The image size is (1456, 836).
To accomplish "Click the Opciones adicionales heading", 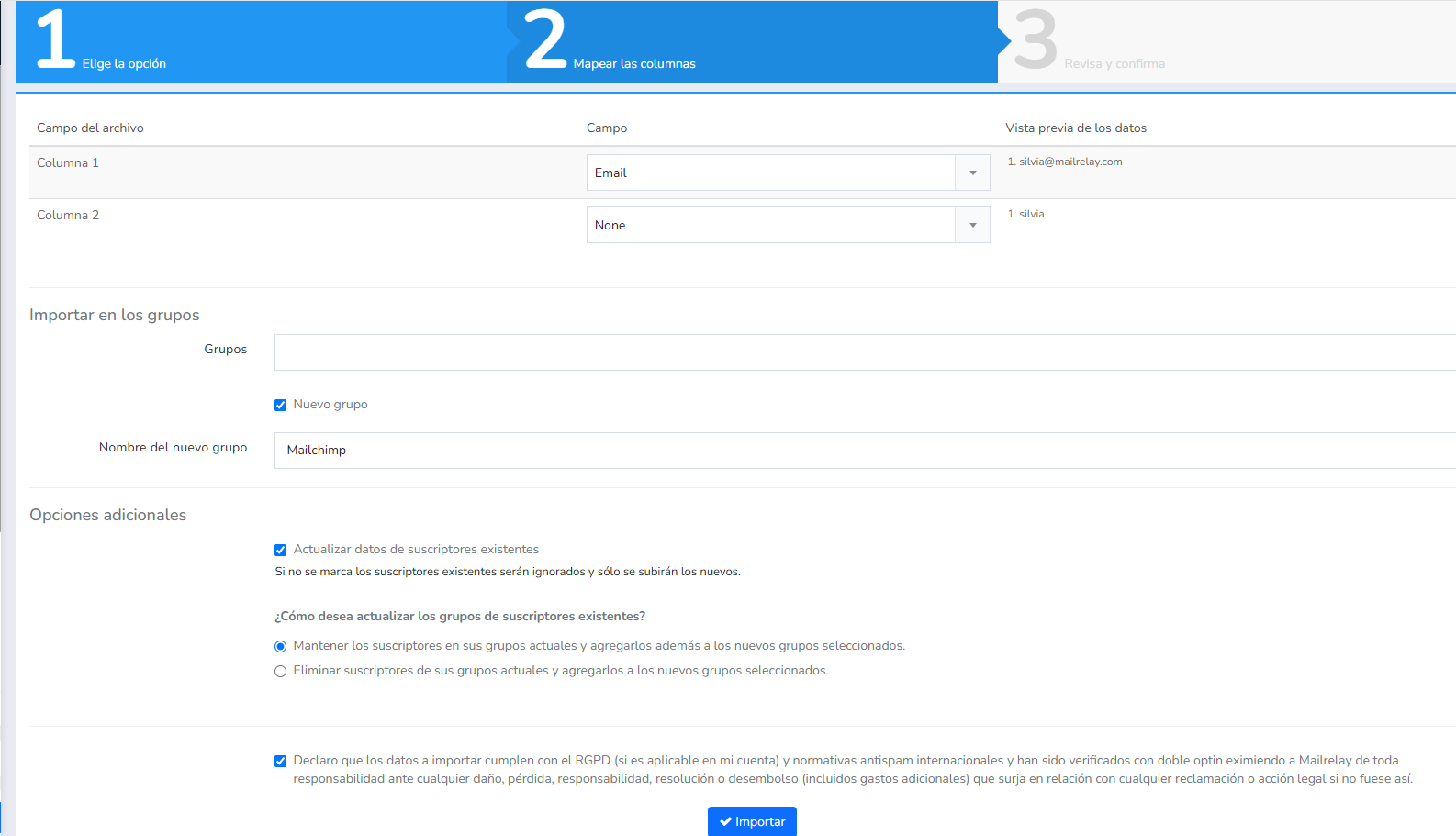I will pos(108,515).
